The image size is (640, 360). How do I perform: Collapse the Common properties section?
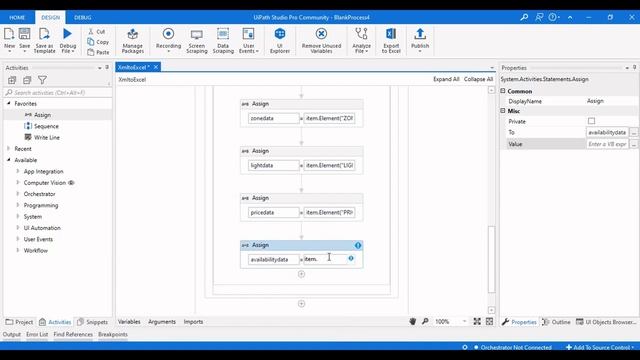[x=503, y=91]
